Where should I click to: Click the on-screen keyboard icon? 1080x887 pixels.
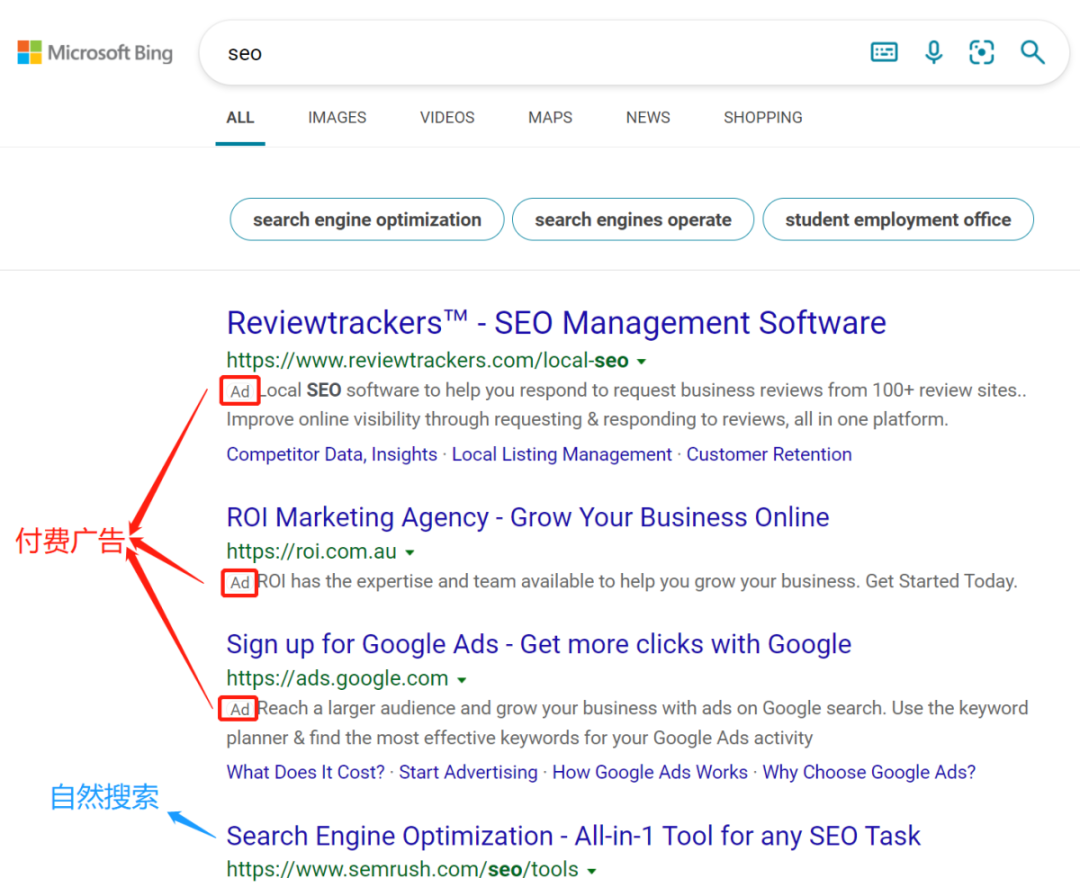[x=884, y=51]
